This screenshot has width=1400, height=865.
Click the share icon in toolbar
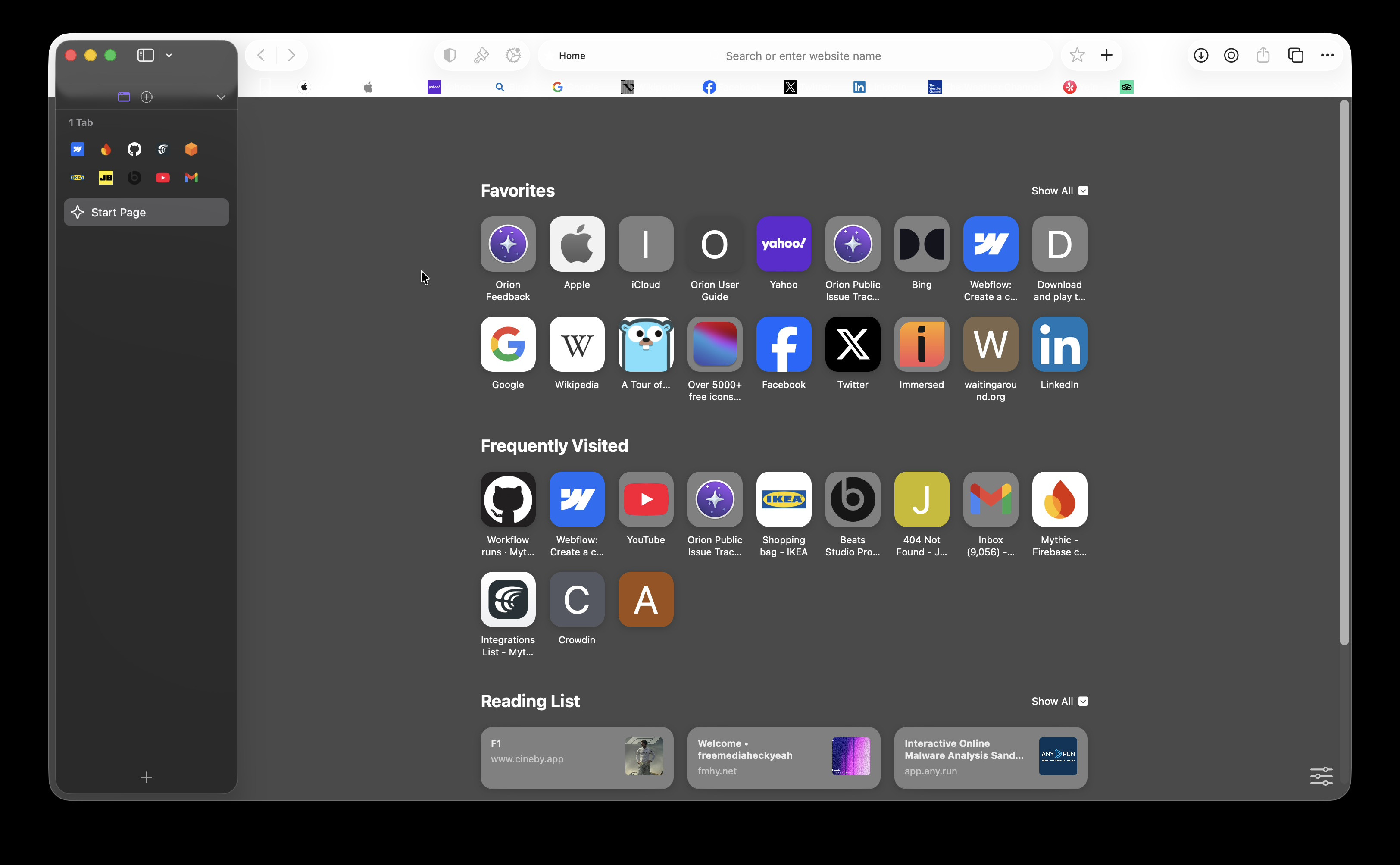[1263, 56]
